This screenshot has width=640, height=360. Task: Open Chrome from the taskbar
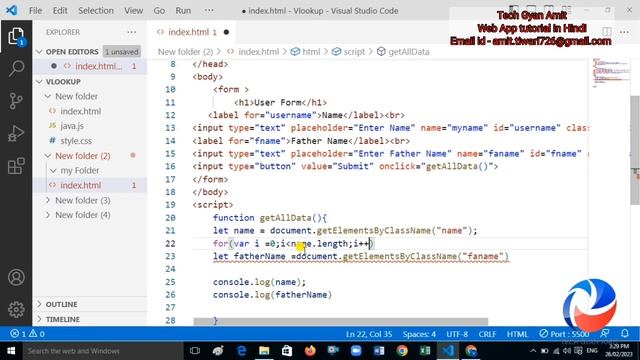[402, 351]
